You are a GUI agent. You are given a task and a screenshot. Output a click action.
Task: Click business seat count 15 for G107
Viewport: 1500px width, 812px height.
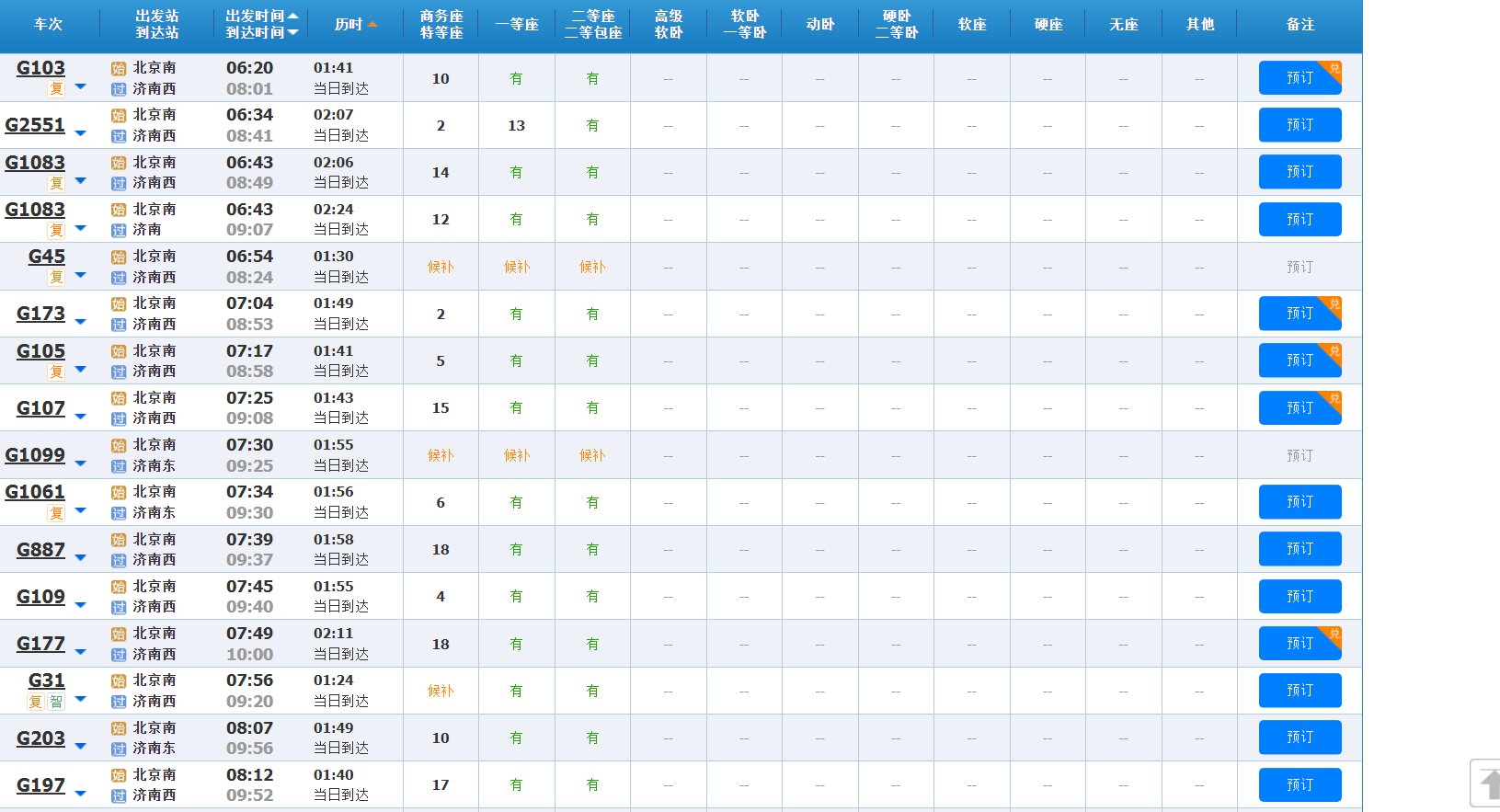coord(441,408)
